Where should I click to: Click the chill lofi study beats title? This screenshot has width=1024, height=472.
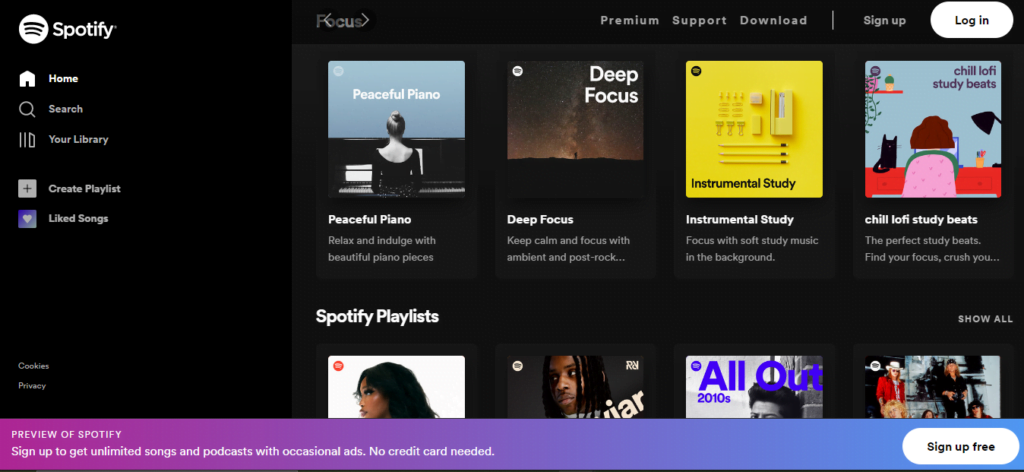pos(921,219)
